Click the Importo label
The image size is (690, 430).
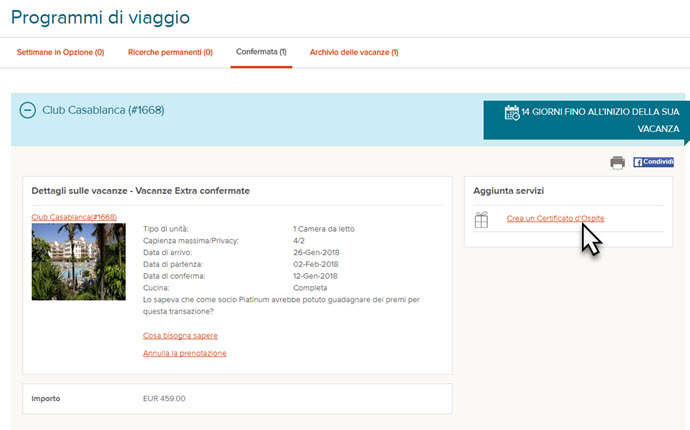click(46, 399)
